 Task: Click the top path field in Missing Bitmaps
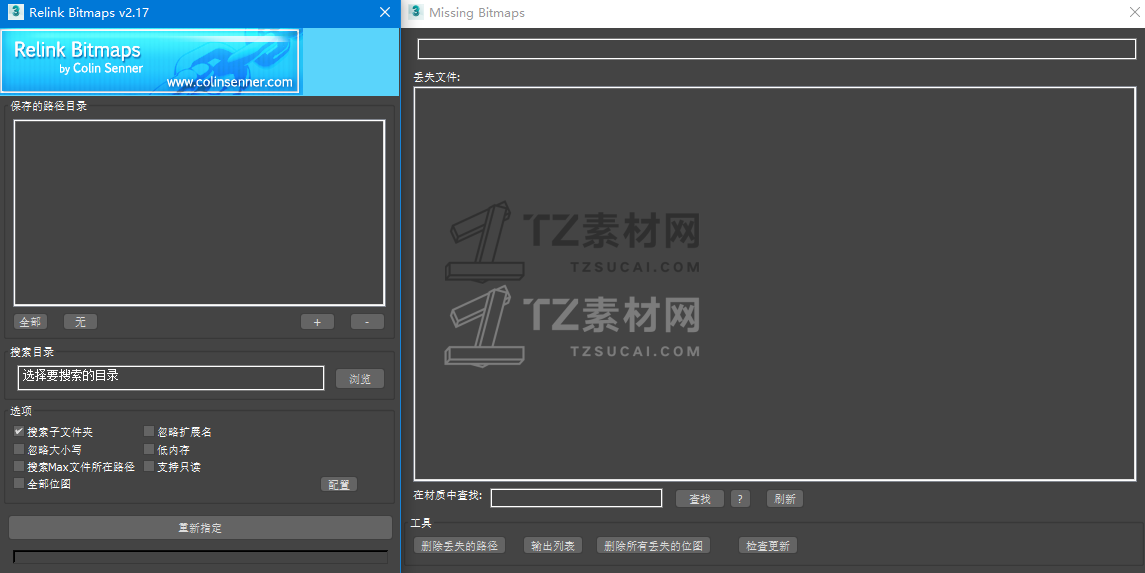click(x=776, y=49)
